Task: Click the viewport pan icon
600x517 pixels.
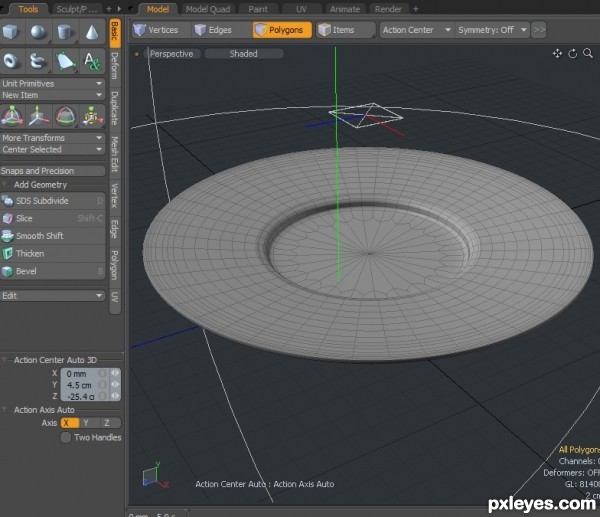Action: click(558, 54)
